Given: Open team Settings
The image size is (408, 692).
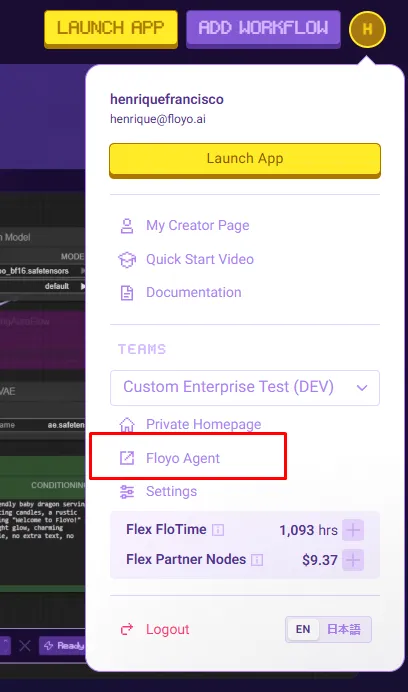Looking at the screenshot, I should tap(171, 491).
